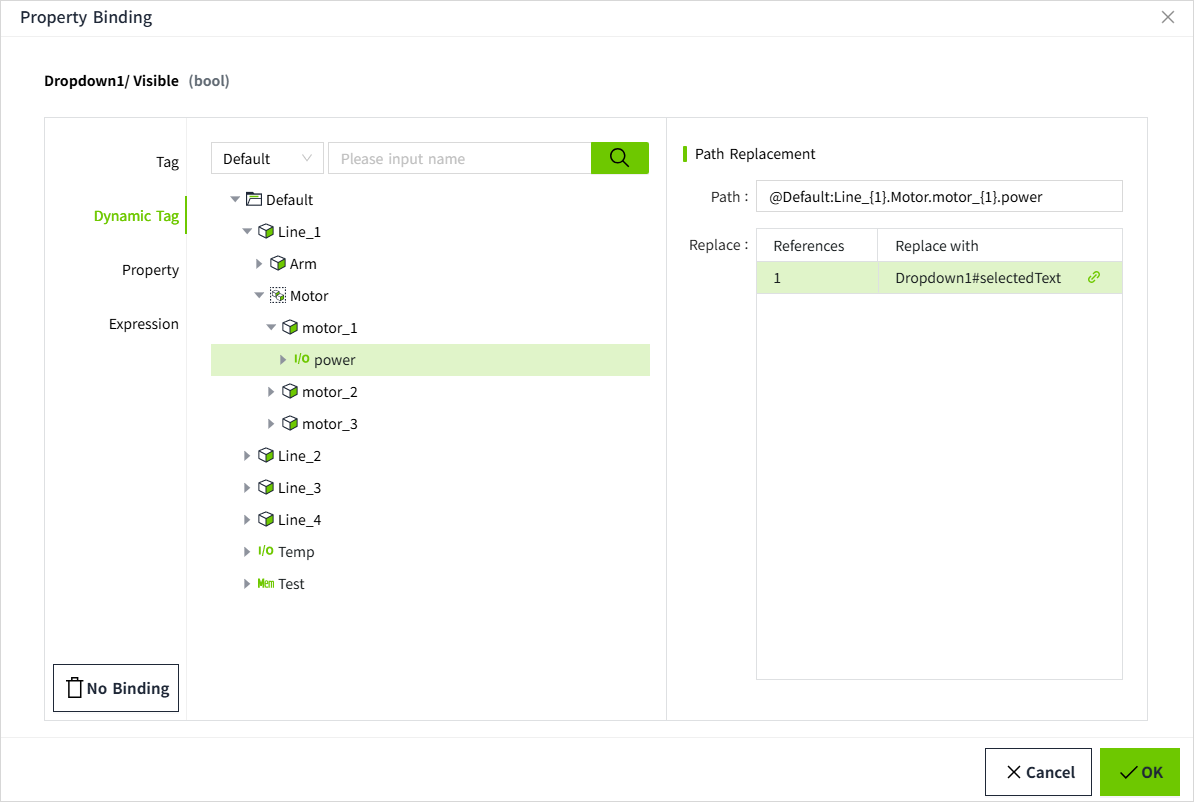
Task: Click the Mem icon next to Test
Action: click(x=265, y=584)
